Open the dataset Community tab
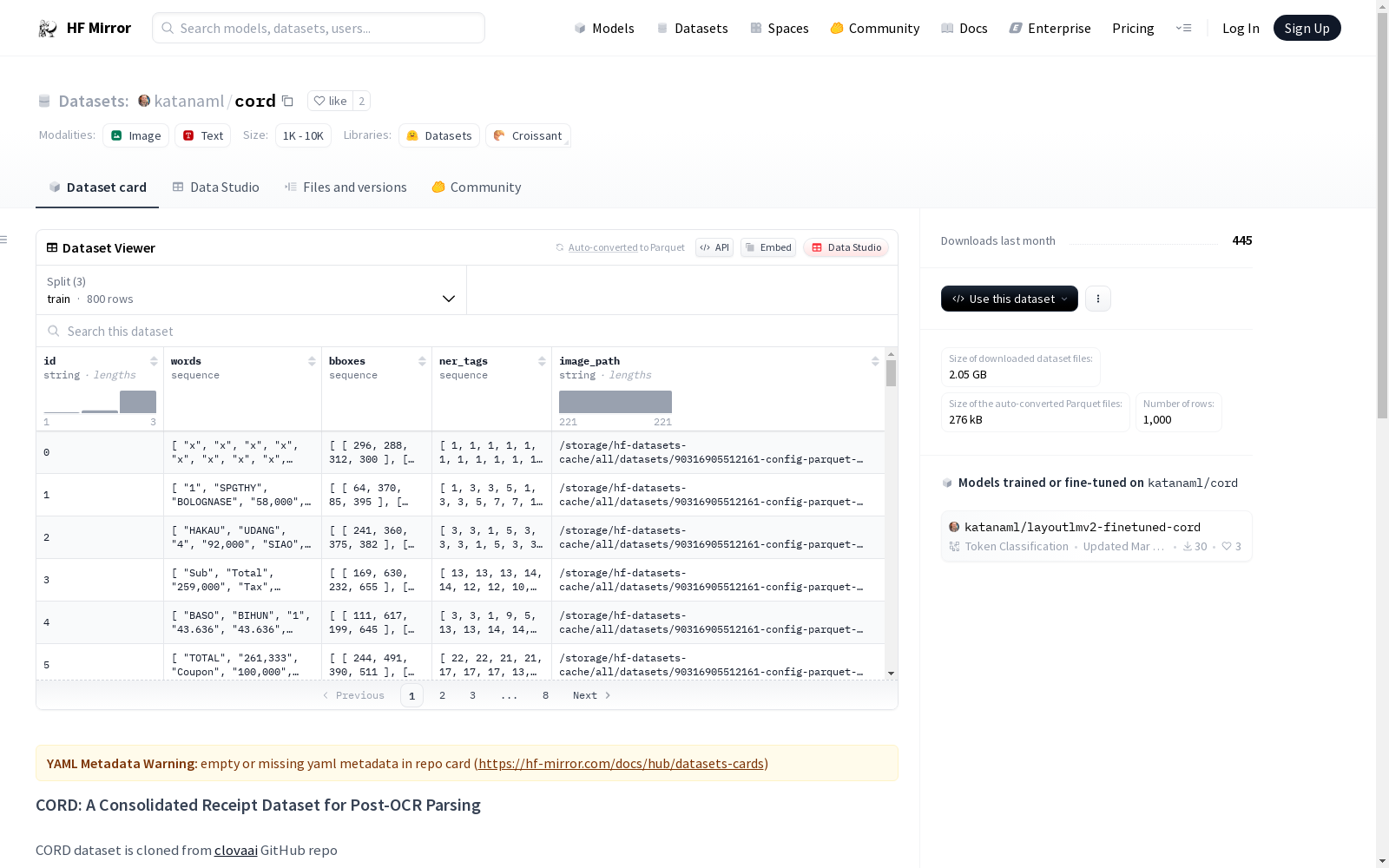The image size is (1389, 868). click(477, 187)
